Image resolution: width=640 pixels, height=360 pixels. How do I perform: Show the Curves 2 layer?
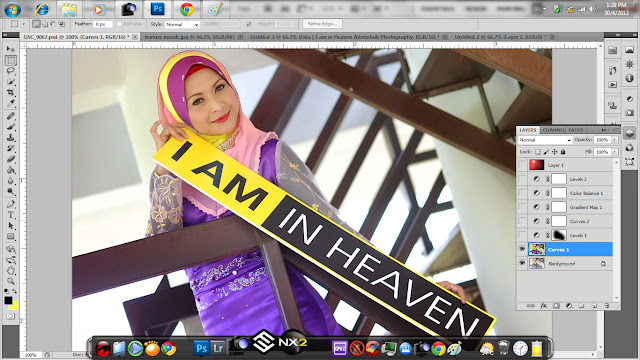point(522,221)
